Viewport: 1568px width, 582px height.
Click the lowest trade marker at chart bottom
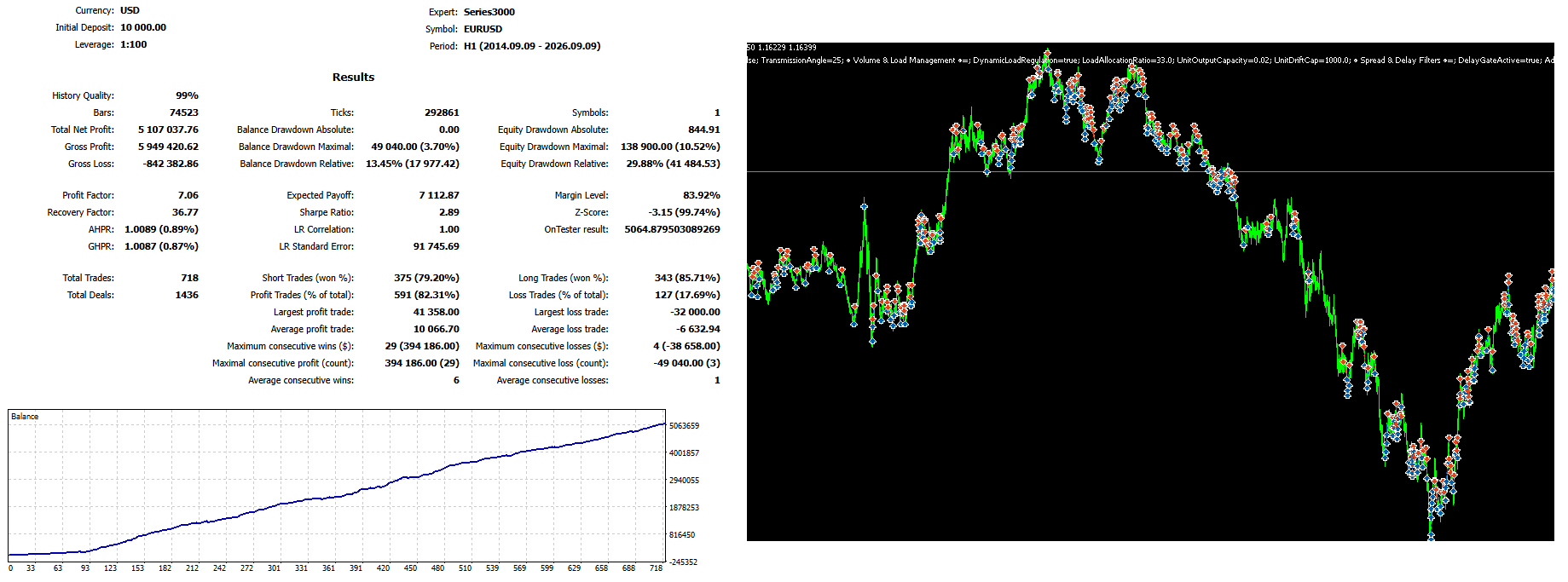click(1431, 536)
